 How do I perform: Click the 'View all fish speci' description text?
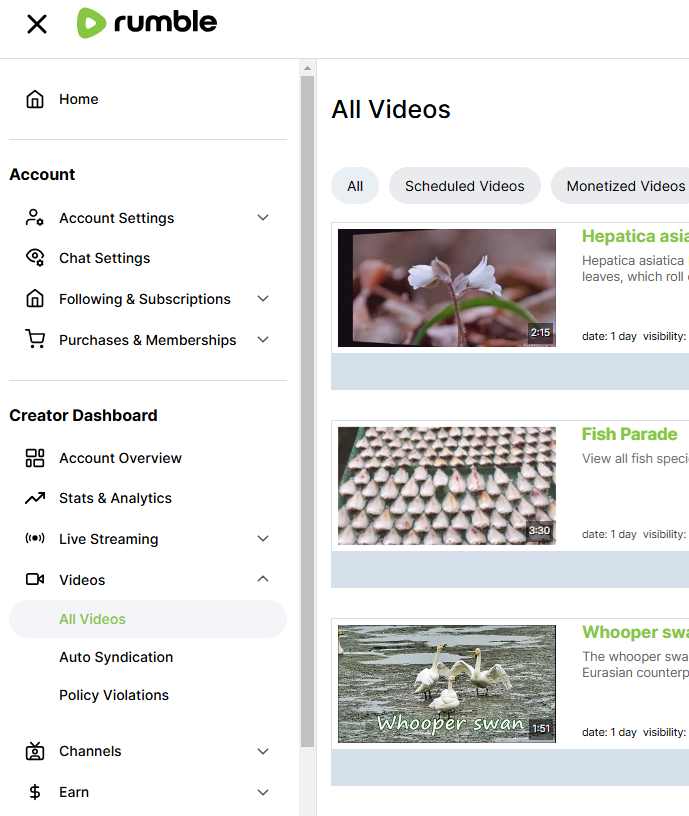[635, 458]
